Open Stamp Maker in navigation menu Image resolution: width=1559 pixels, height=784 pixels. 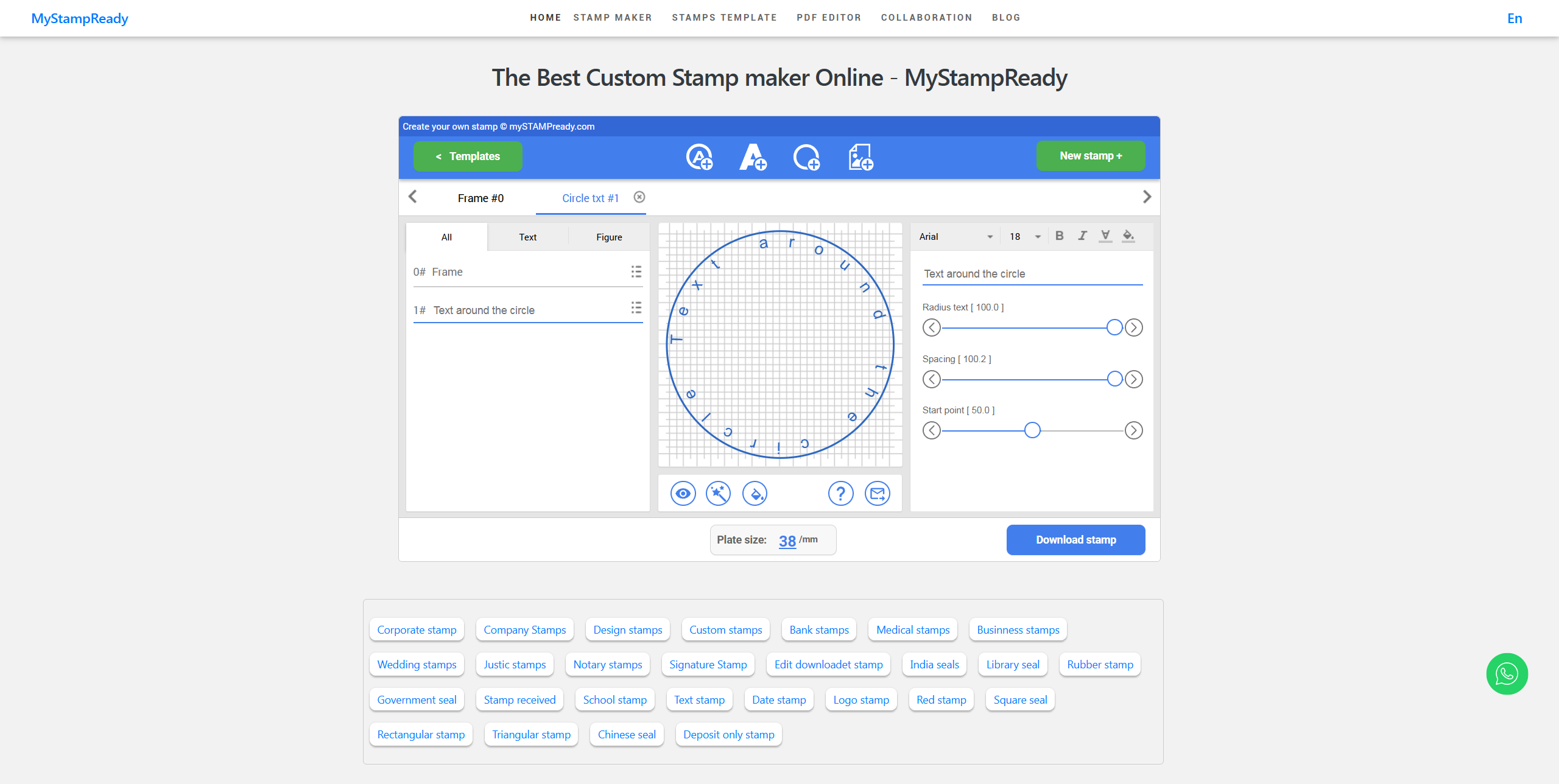(613, 18)
